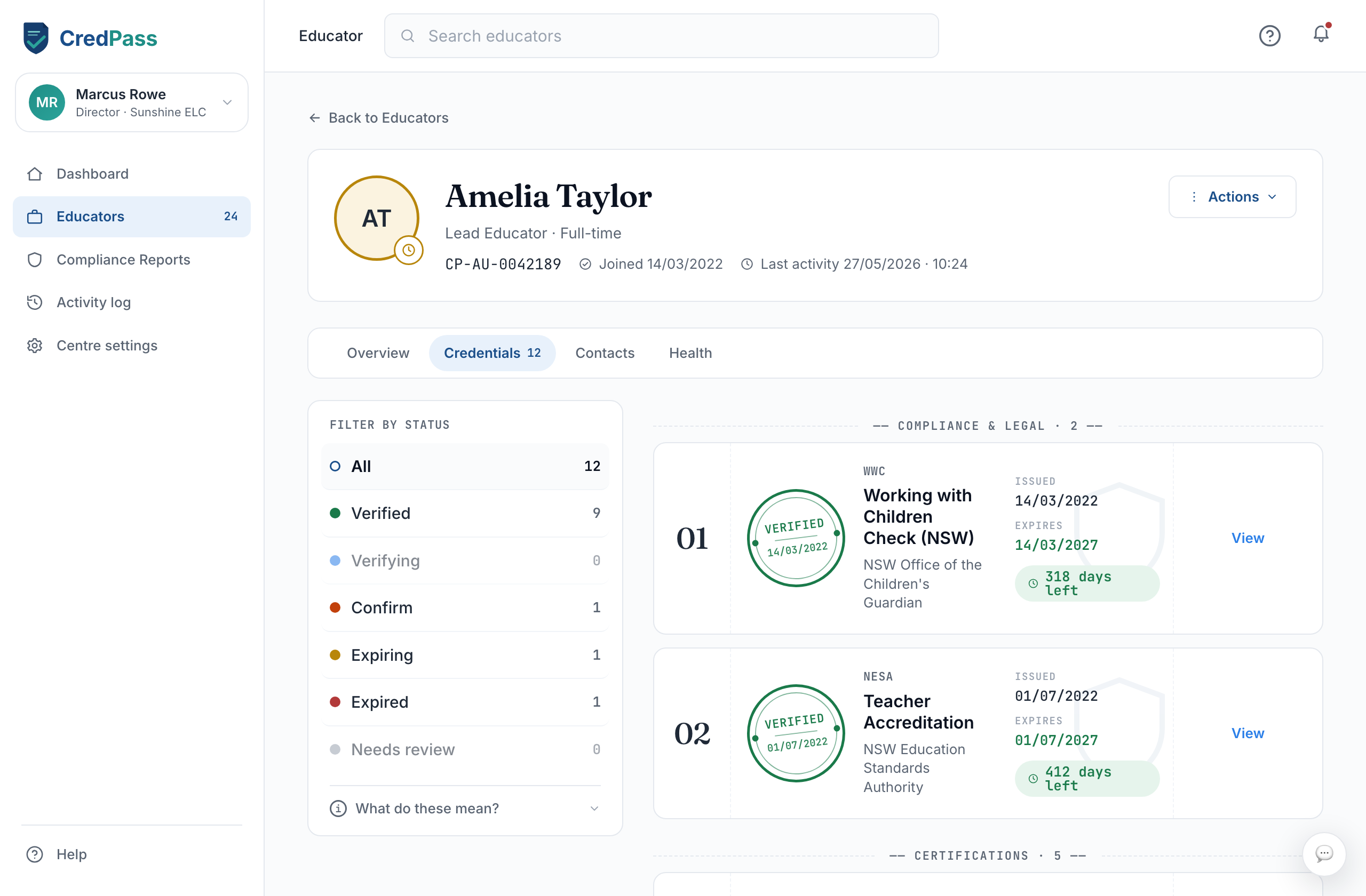The width and height of the screenshot is (1366, 896).
Task: Switch to the Credentials tab
Action: 492,353
